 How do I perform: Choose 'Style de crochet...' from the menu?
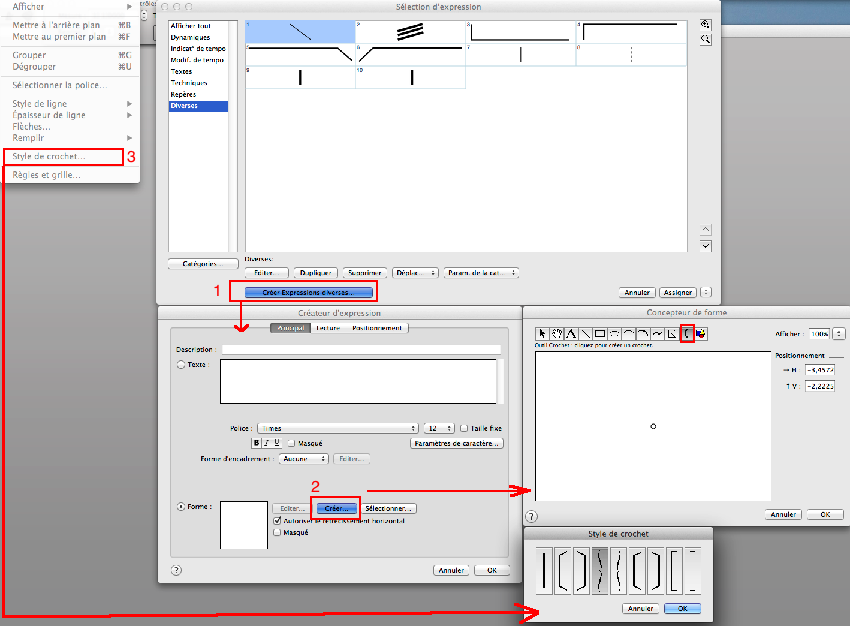[x=50, y=157]
